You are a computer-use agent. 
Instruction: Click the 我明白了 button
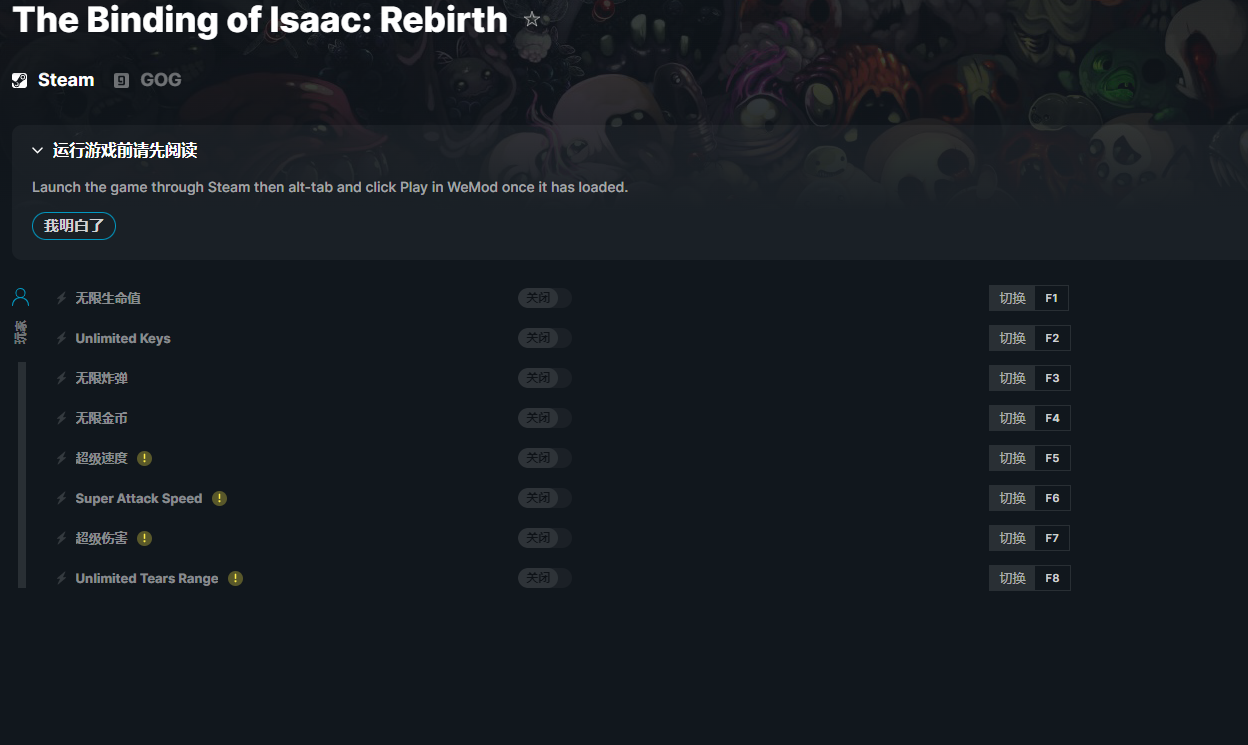(74, 226)
